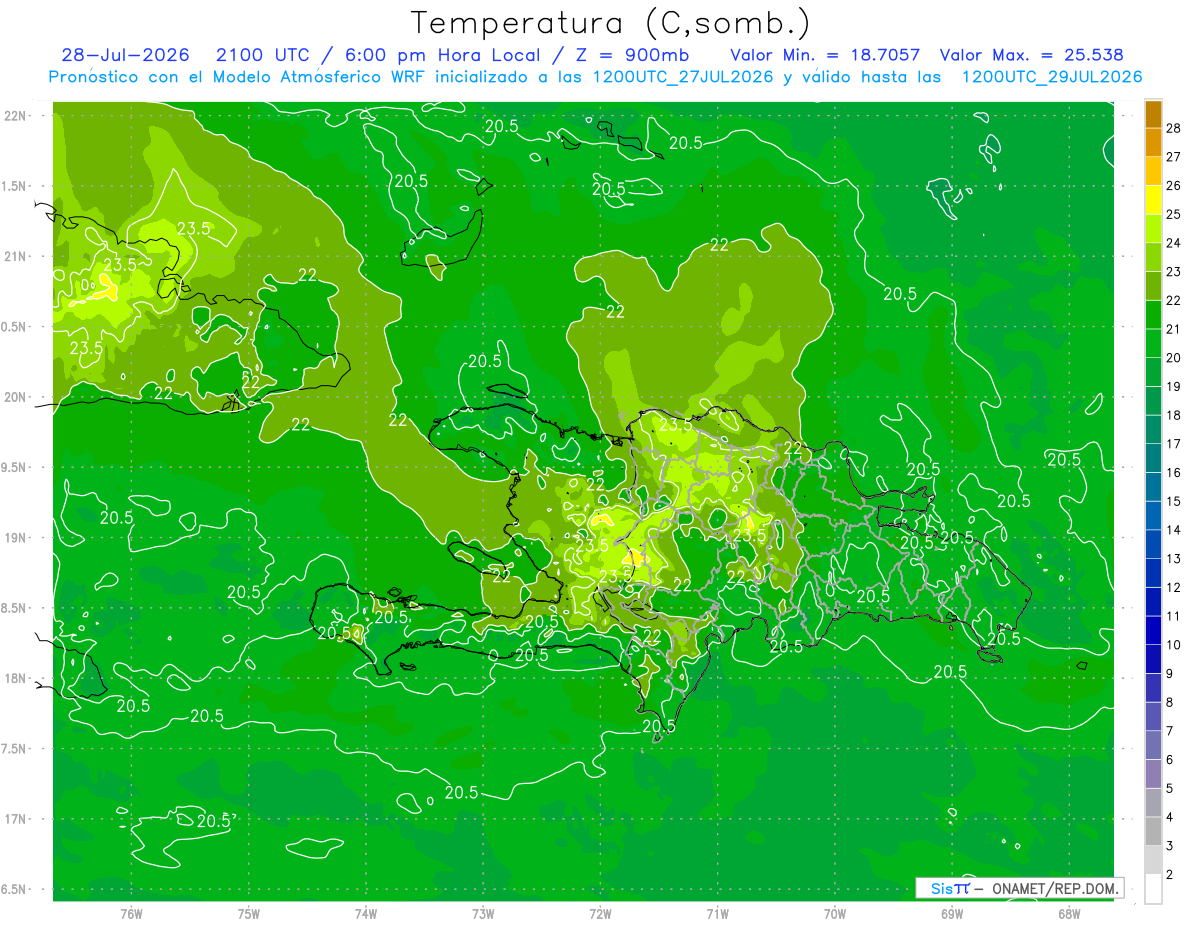Click longitude axis label '68W'
This screenshot has height=927, width=1200.
pyautogui.click(x=1069, y=913)
